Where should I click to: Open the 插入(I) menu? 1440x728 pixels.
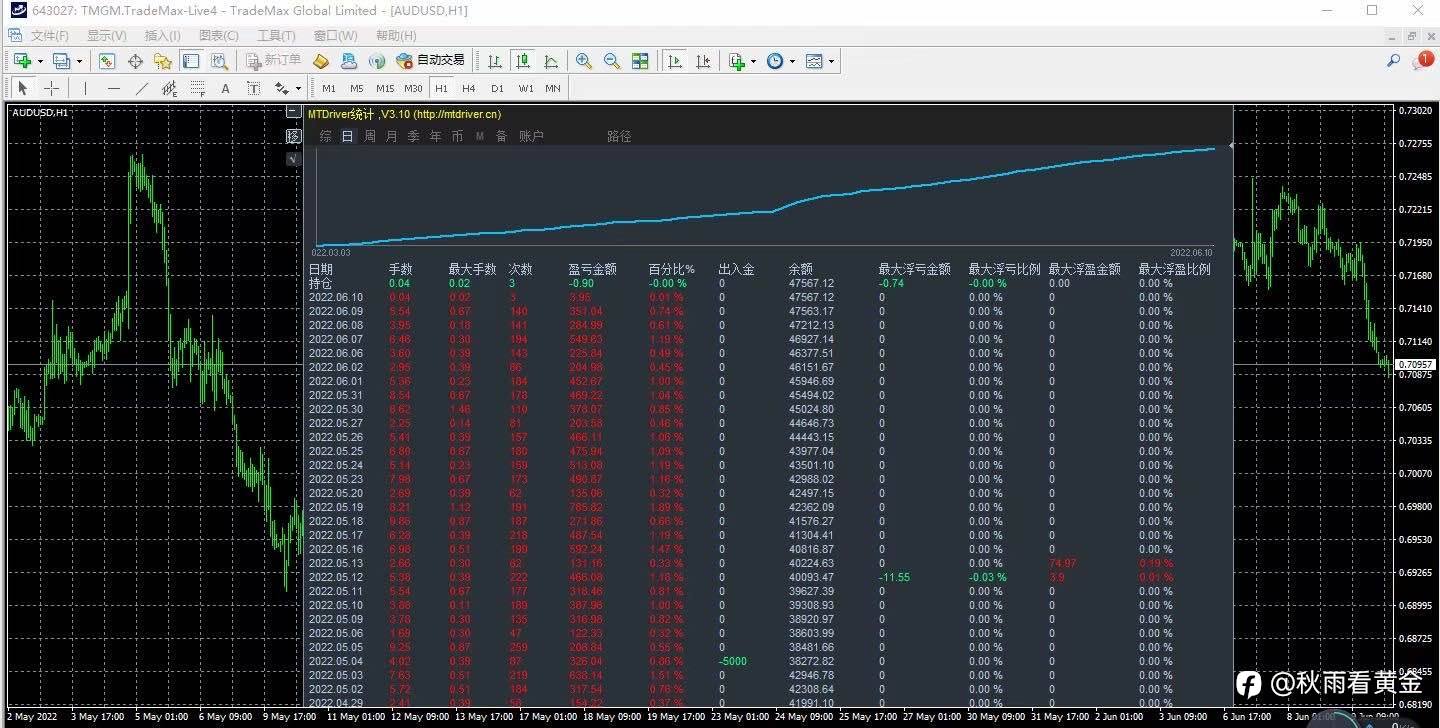(x=162, y=36)
